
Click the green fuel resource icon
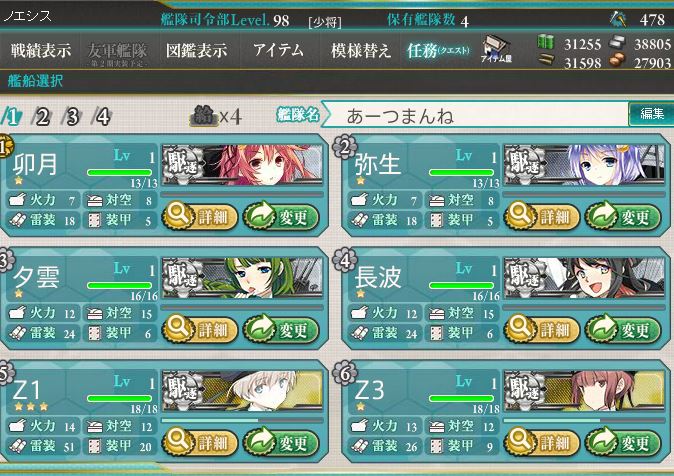(x=546, y=42)
